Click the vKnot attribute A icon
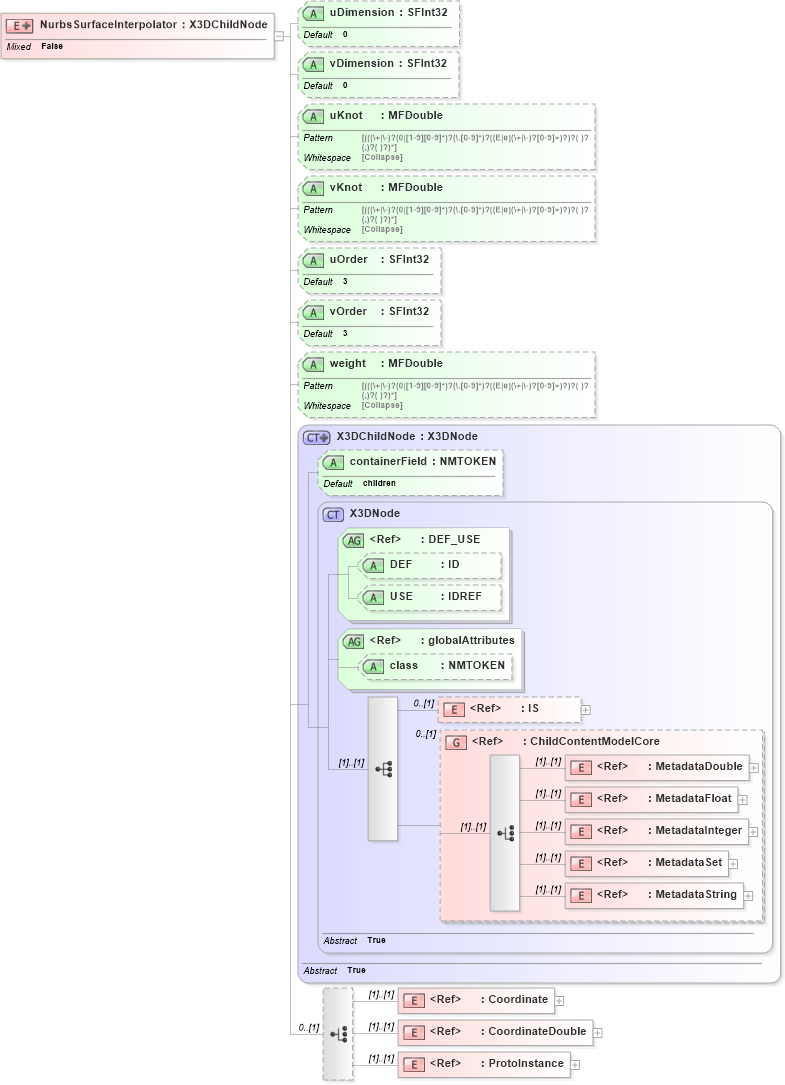 click(313, 189)
